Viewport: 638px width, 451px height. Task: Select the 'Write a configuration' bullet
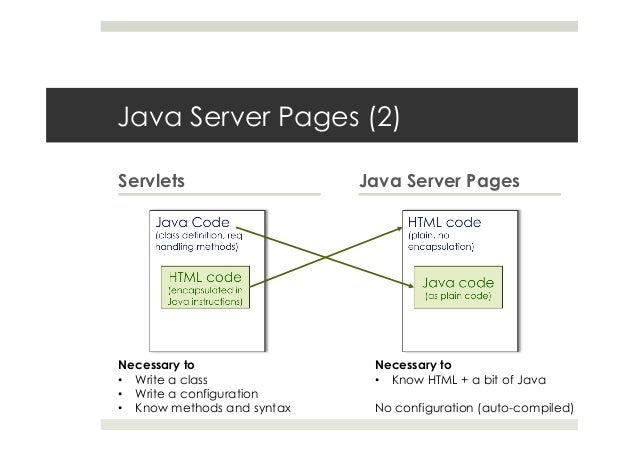pos(197,394)
